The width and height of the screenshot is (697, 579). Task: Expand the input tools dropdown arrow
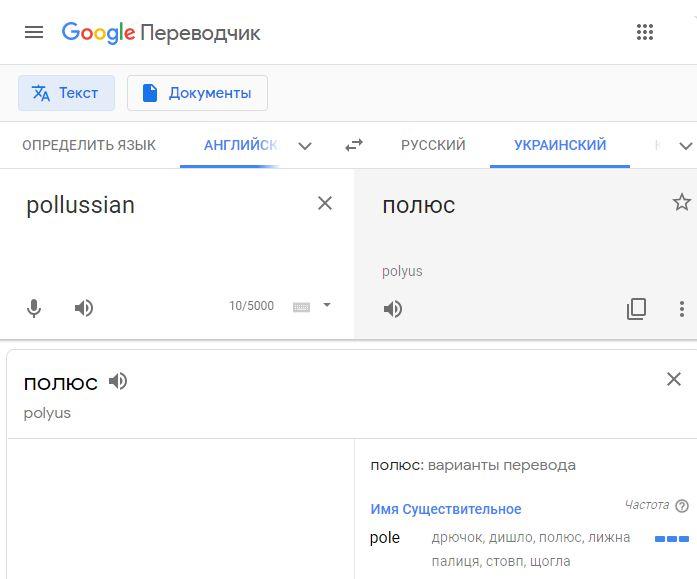[x=327, y=305]
